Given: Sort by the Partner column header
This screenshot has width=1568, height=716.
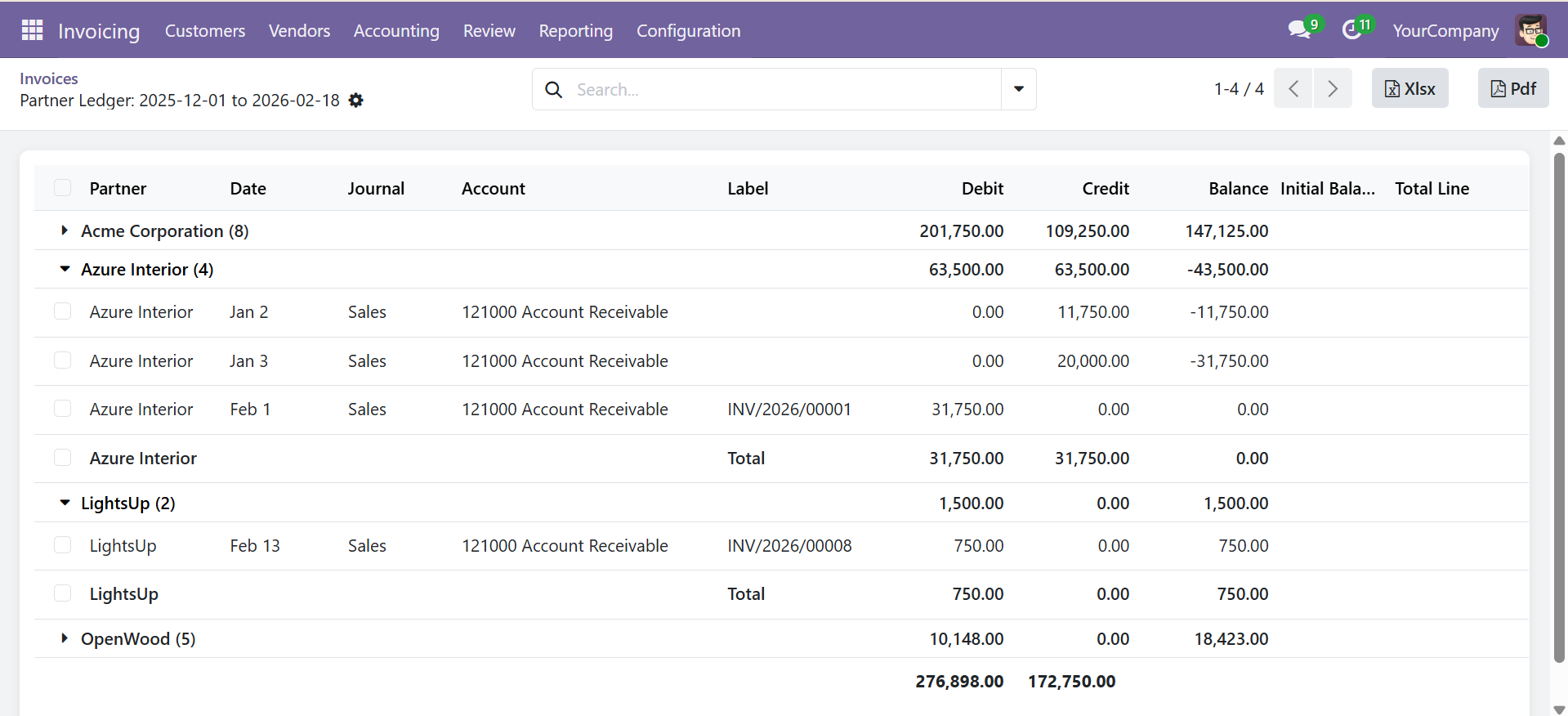Looking at the screenshot, I should click(118, 188).
